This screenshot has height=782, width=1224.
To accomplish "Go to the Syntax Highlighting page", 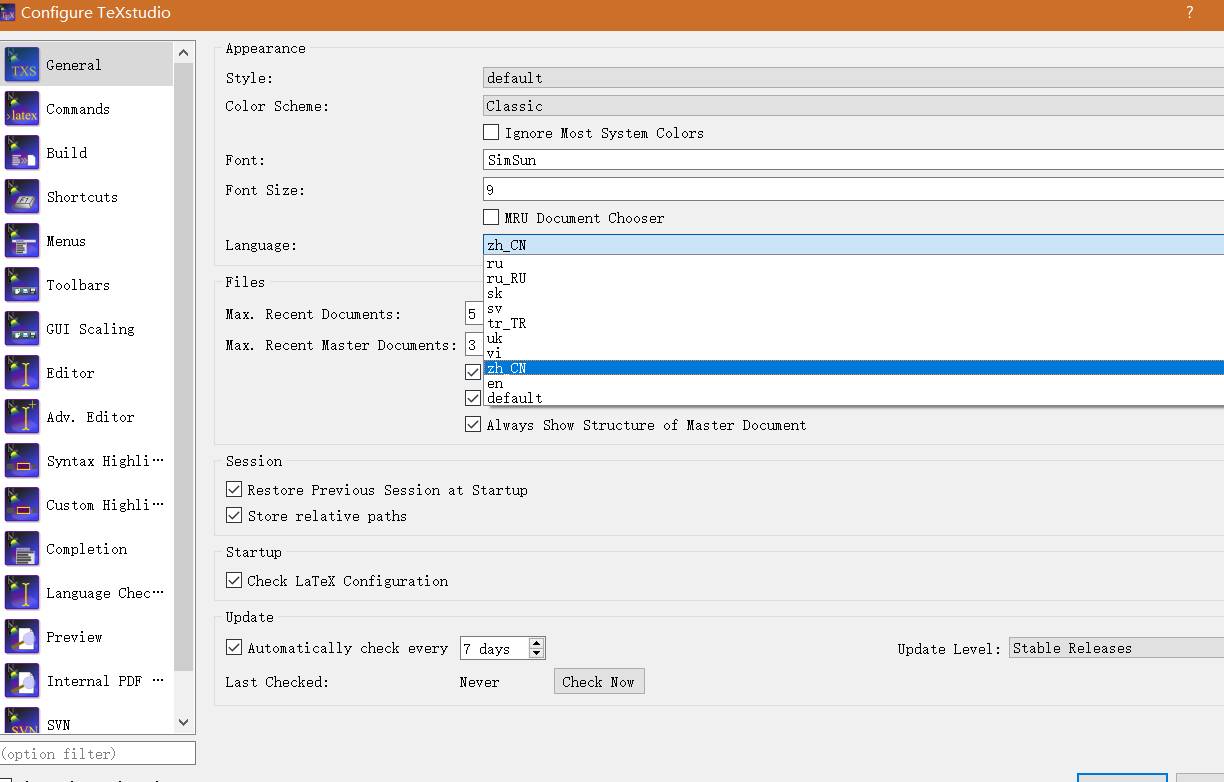I will [x=87, y=461].
